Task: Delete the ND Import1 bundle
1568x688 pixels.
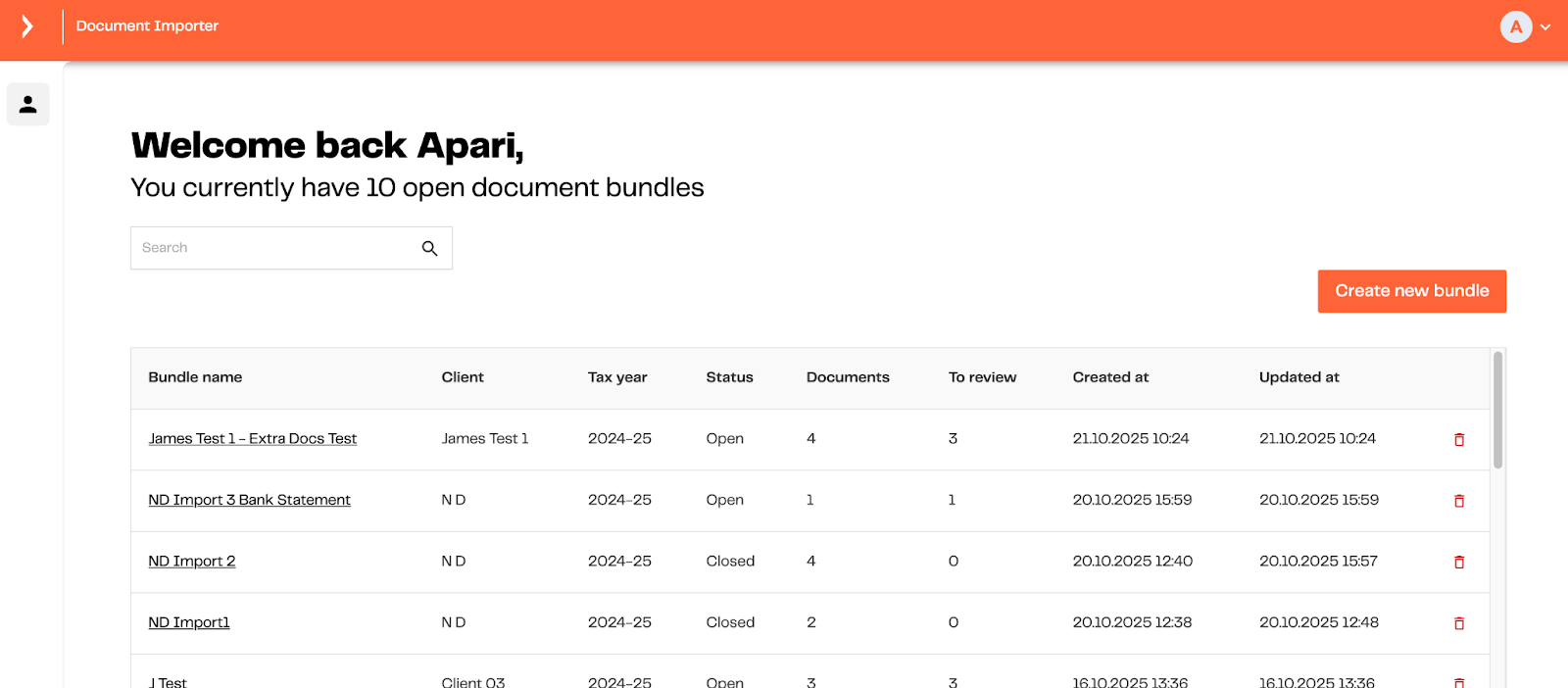Action: pyautogui.click(x=1458, y=623)
